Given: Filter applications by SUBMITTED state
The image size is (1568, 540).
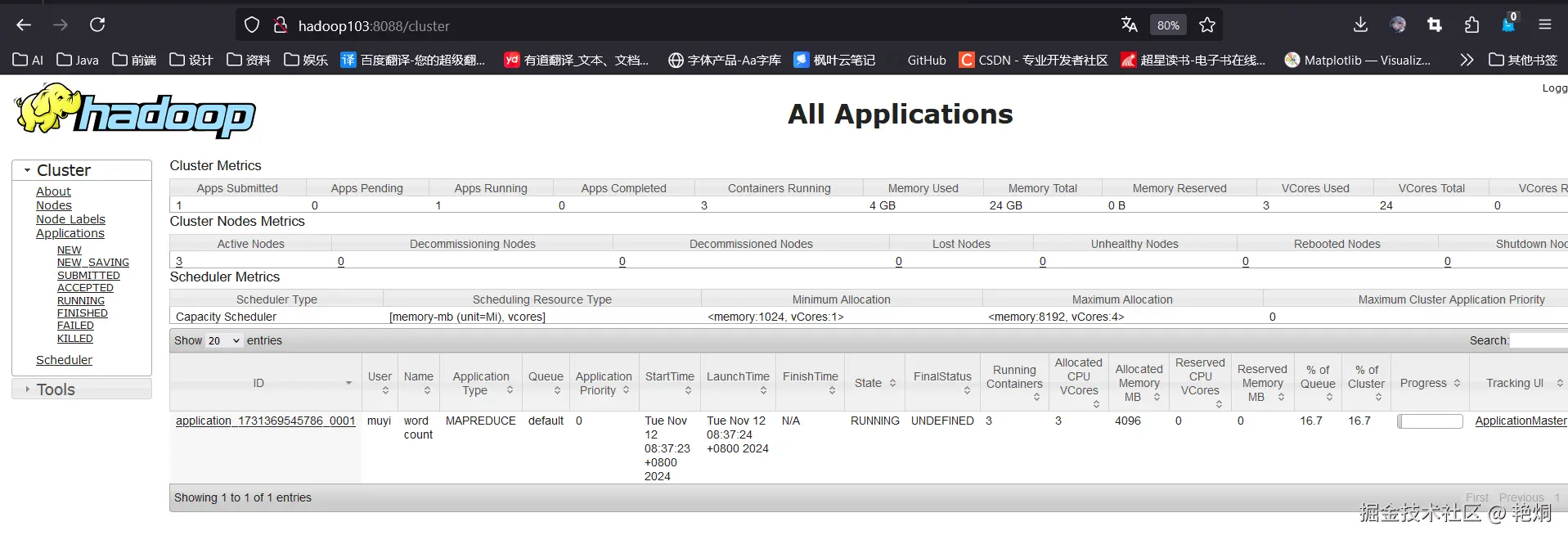Looking at the screenshot, I should [x=88, y=276].
